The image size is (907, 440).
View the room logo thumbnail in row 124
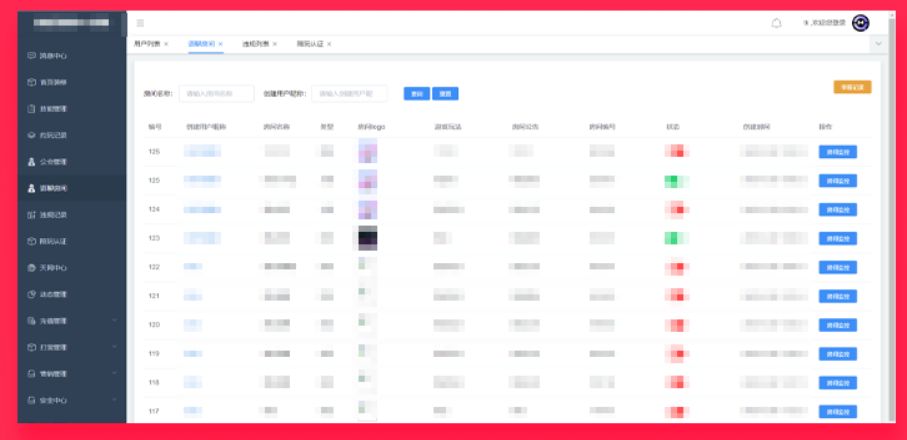click(x=368, y=209)
